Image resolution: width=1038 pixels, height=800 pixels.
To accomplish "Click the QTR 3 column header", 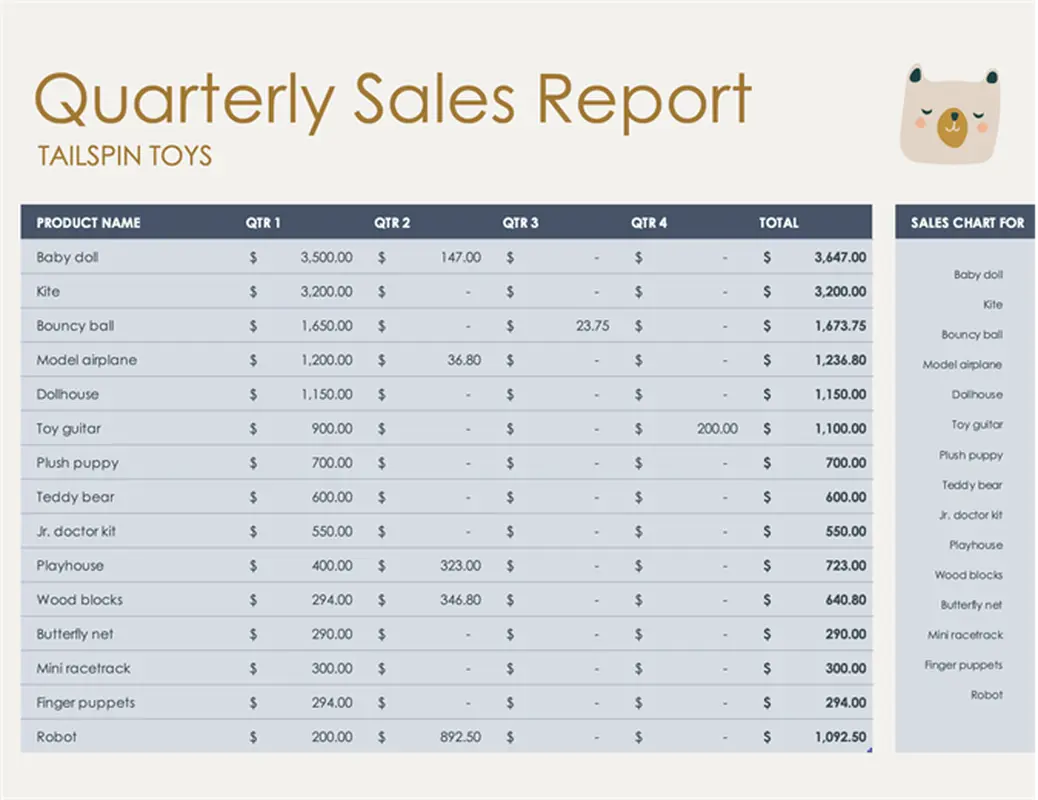I will point(520,223).
